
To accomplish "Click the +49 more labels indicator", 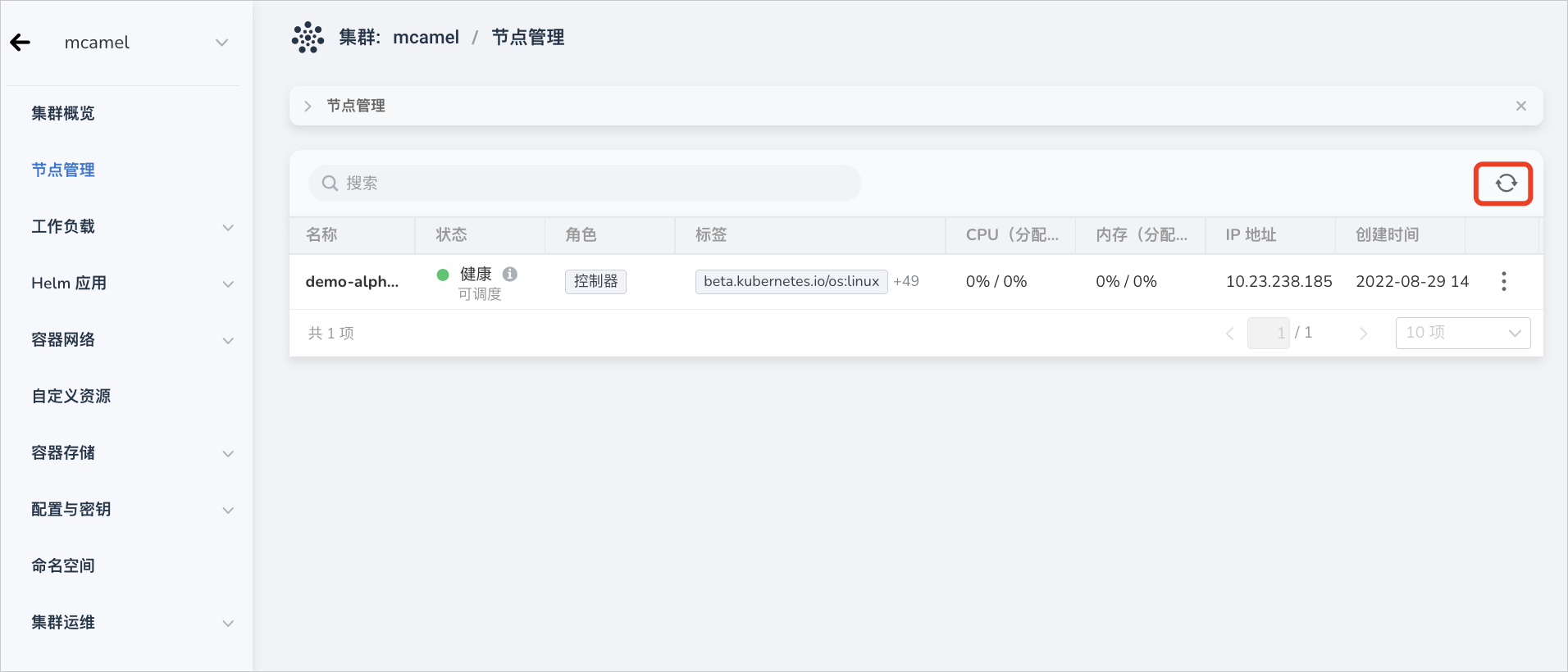I will coord(905,281).
